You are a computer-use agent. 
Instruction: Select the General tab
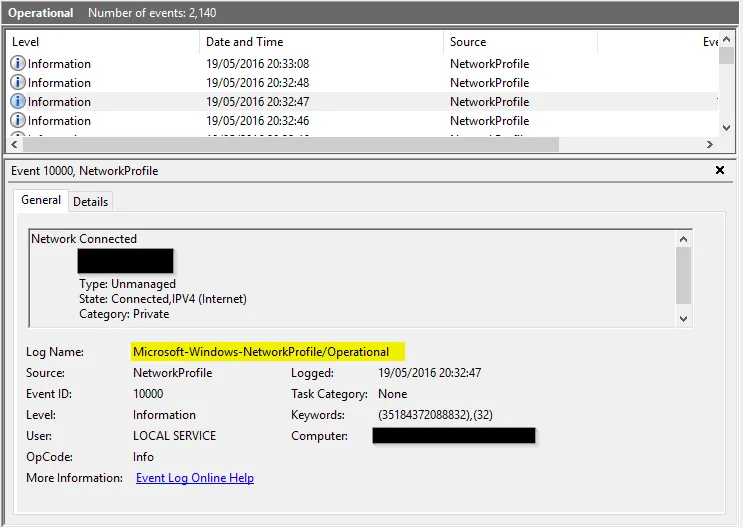point(41,200)
